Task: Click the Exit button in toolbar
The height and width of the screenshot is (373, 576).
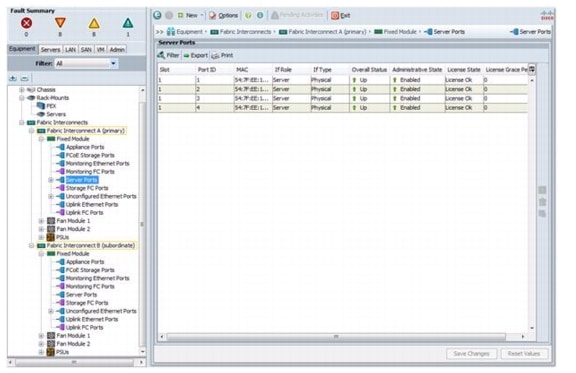Action: pos(341,15)
